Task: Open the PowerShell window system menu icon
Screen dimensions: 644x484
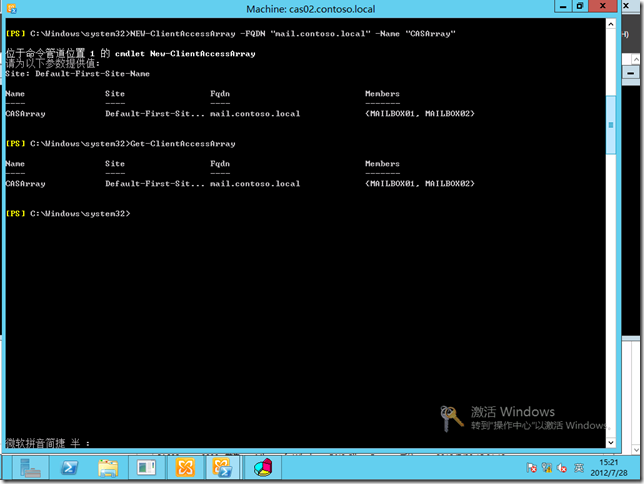Action: pyautogui.click(x=12, y=9)
